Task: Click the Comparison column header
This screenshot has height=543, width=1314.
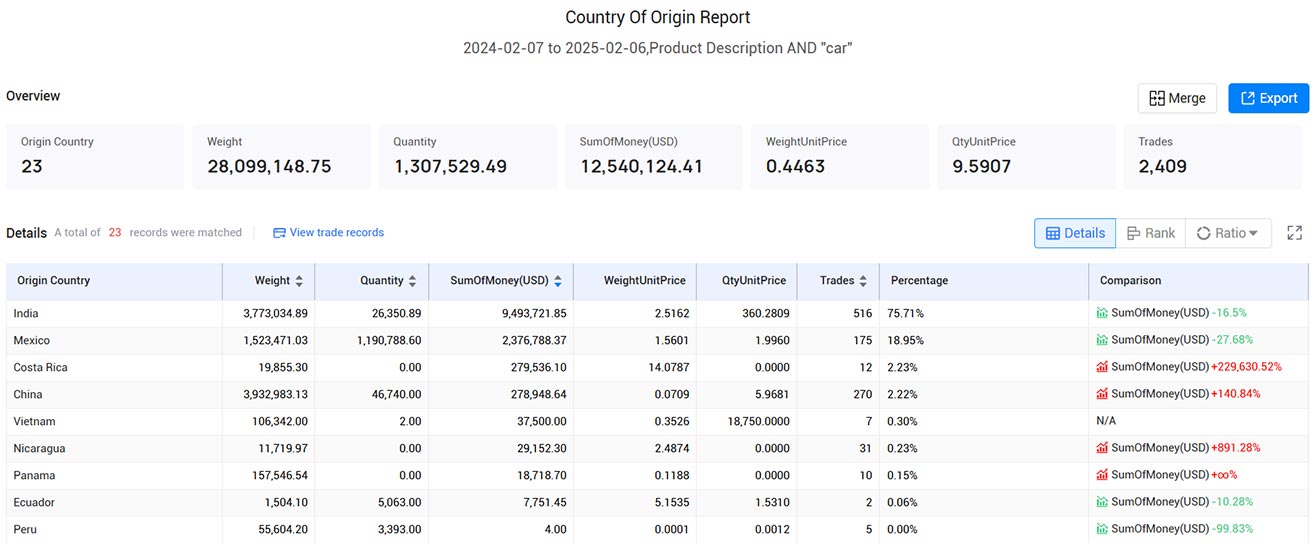Action: (x=1130, y=281)
